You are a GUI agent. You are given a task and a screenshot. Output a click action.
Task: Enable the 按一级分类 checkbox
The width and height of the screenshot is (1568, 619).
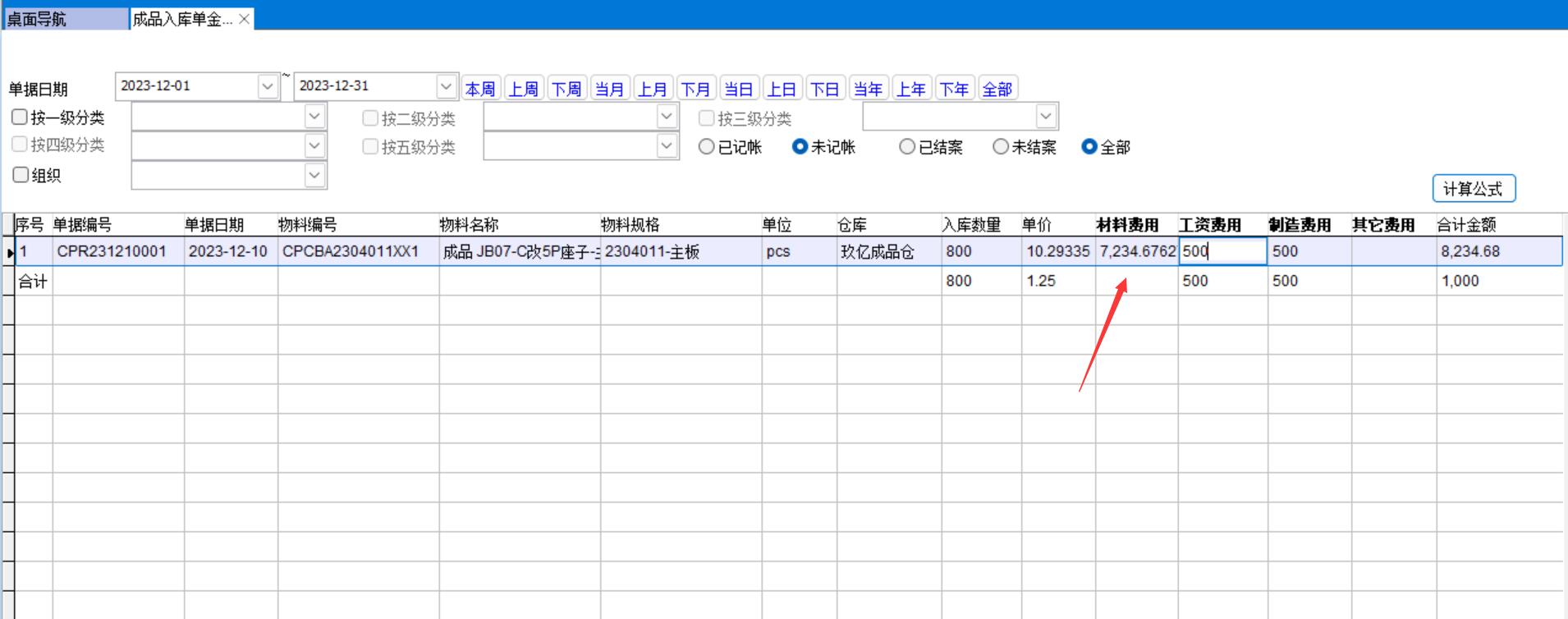point(20,117)
